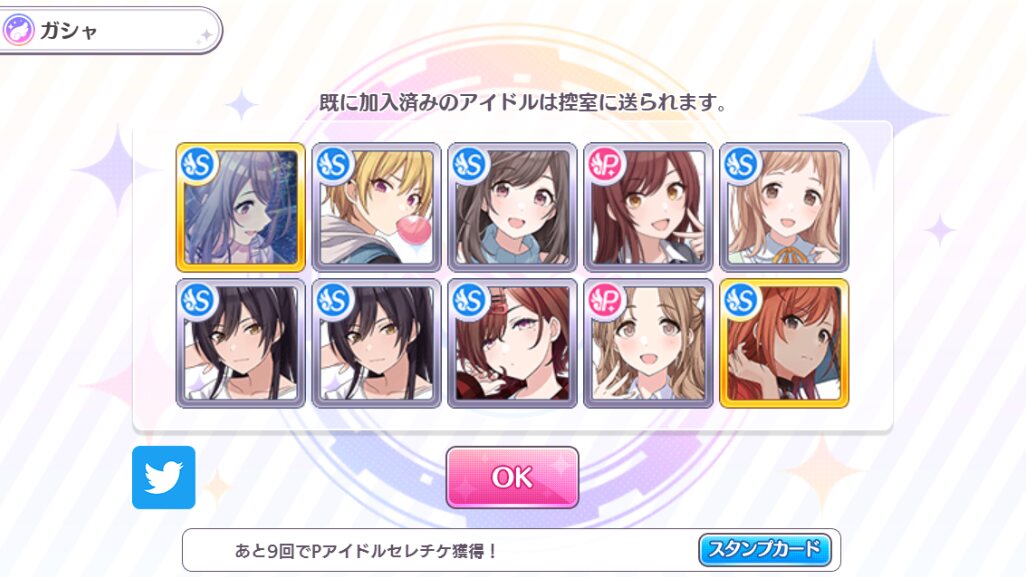Click S badge on orange-haired idol card
Viewport: 1026px width, 577px height.
coord(741,300)
